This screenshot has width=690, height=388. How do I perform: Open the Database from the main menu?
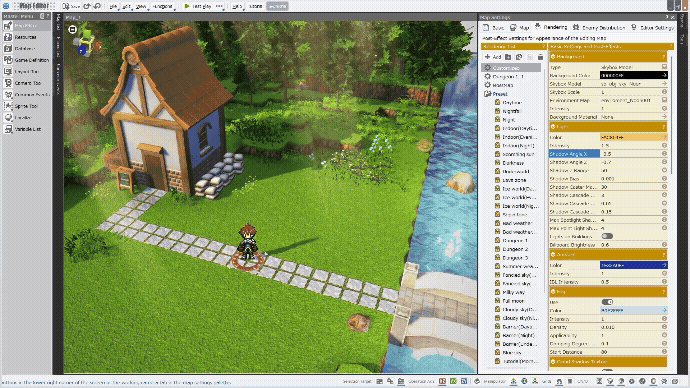click(x=26, y=49)
